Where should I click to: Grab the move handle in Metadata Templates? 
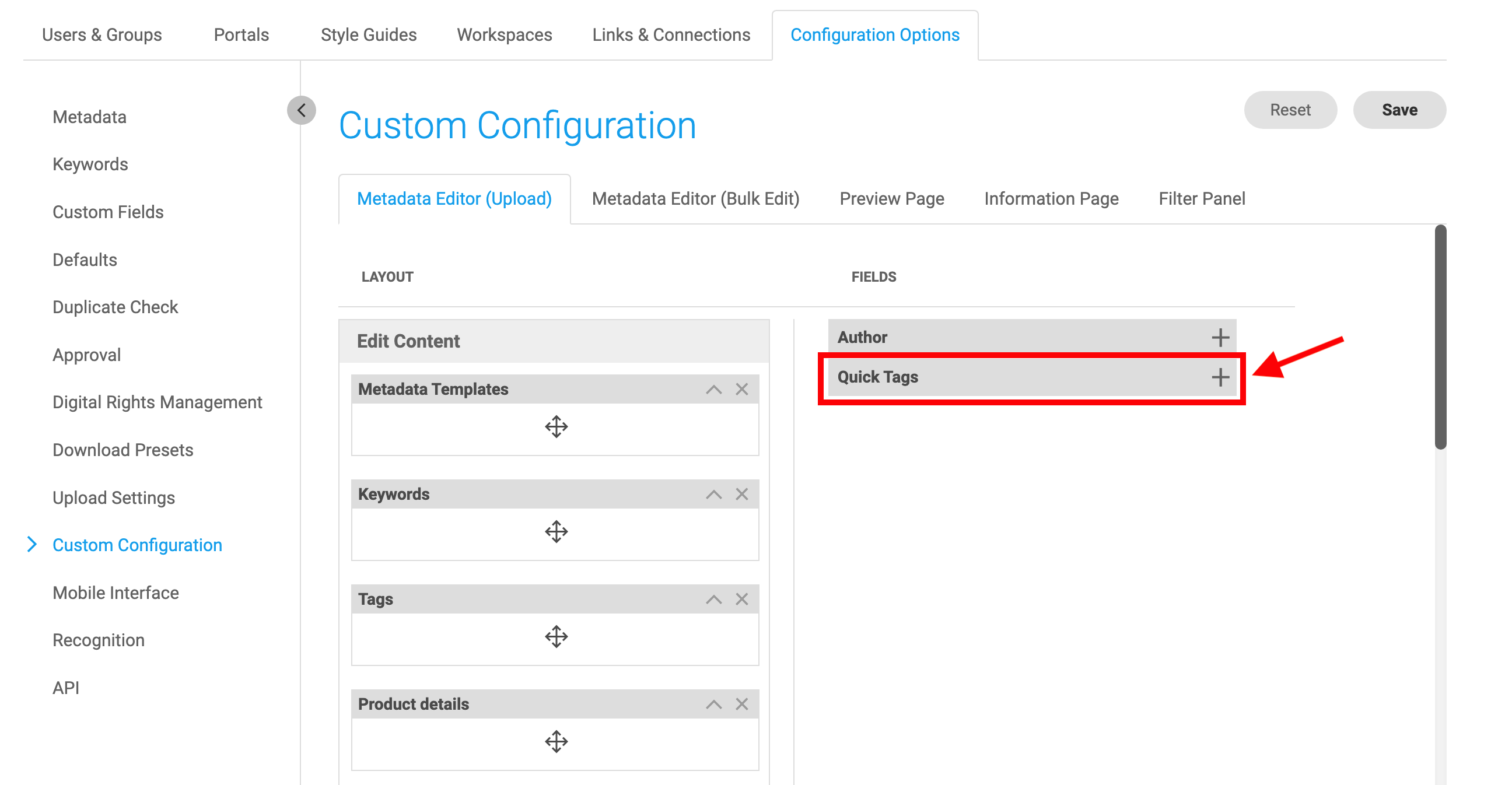[x=555, y=426]
